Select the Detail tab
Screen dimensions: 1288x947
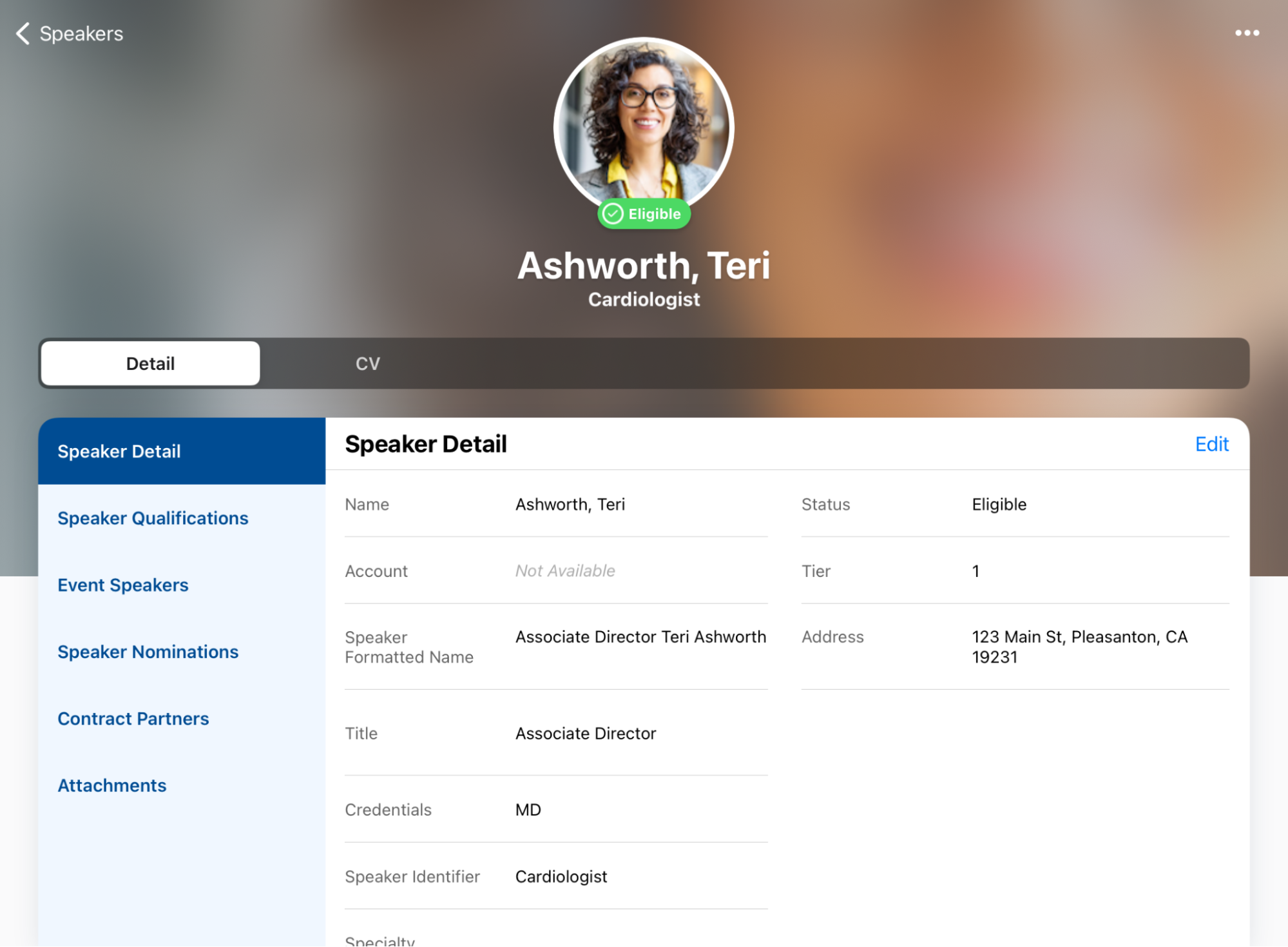point(150,364)
